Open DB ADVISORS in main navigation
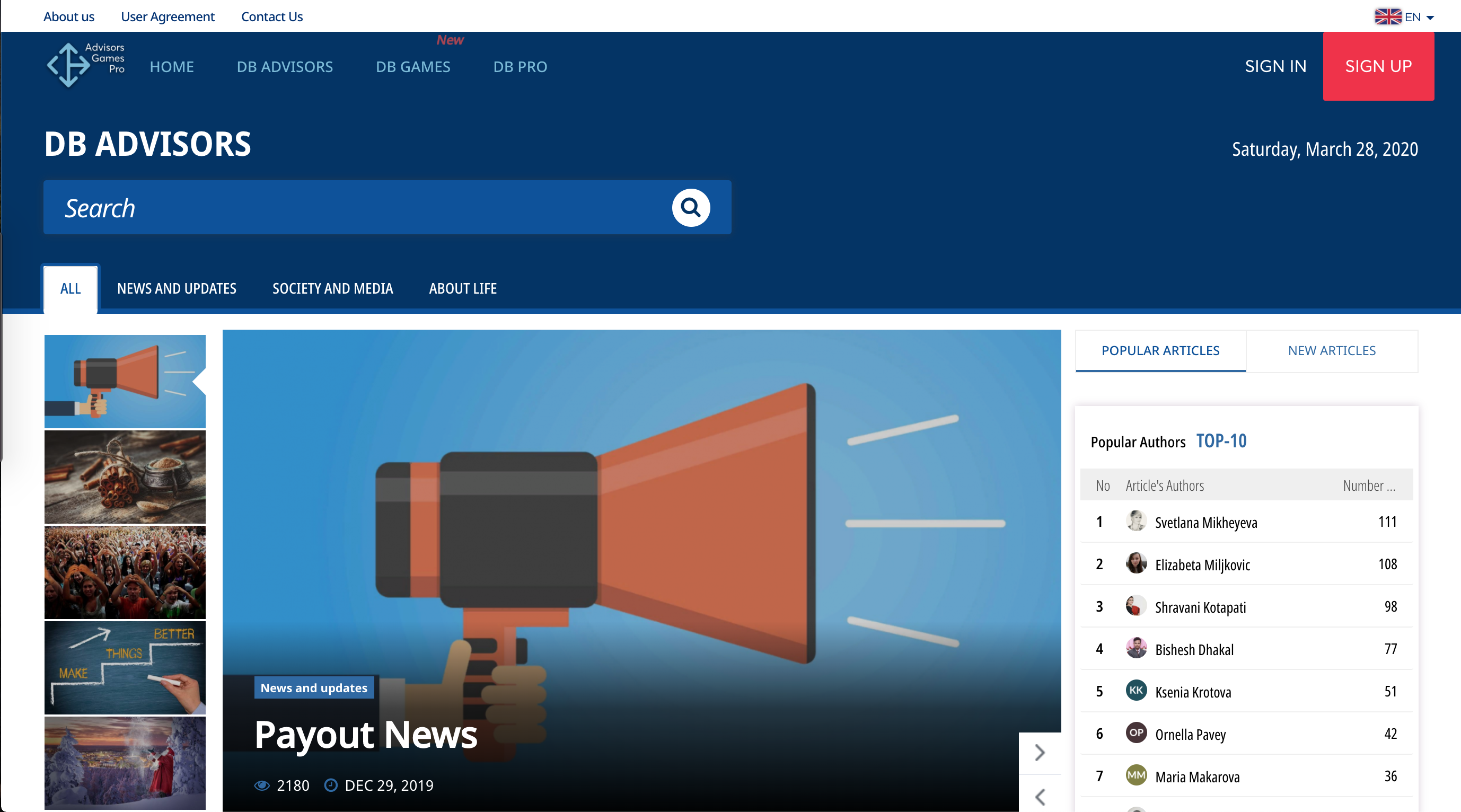The height and width of the screenshot is (812, 1461). pos(285,66)
